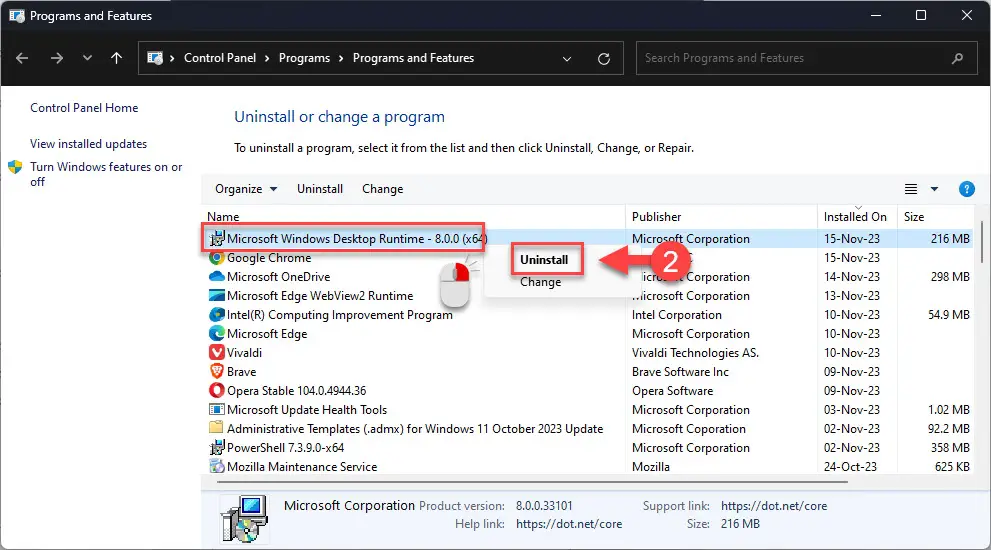Select Microsoft Windows Desktop Runtime icon
The height and width of the screenshot is (550, 991).
pyautogui.click(x=217, y=238)
